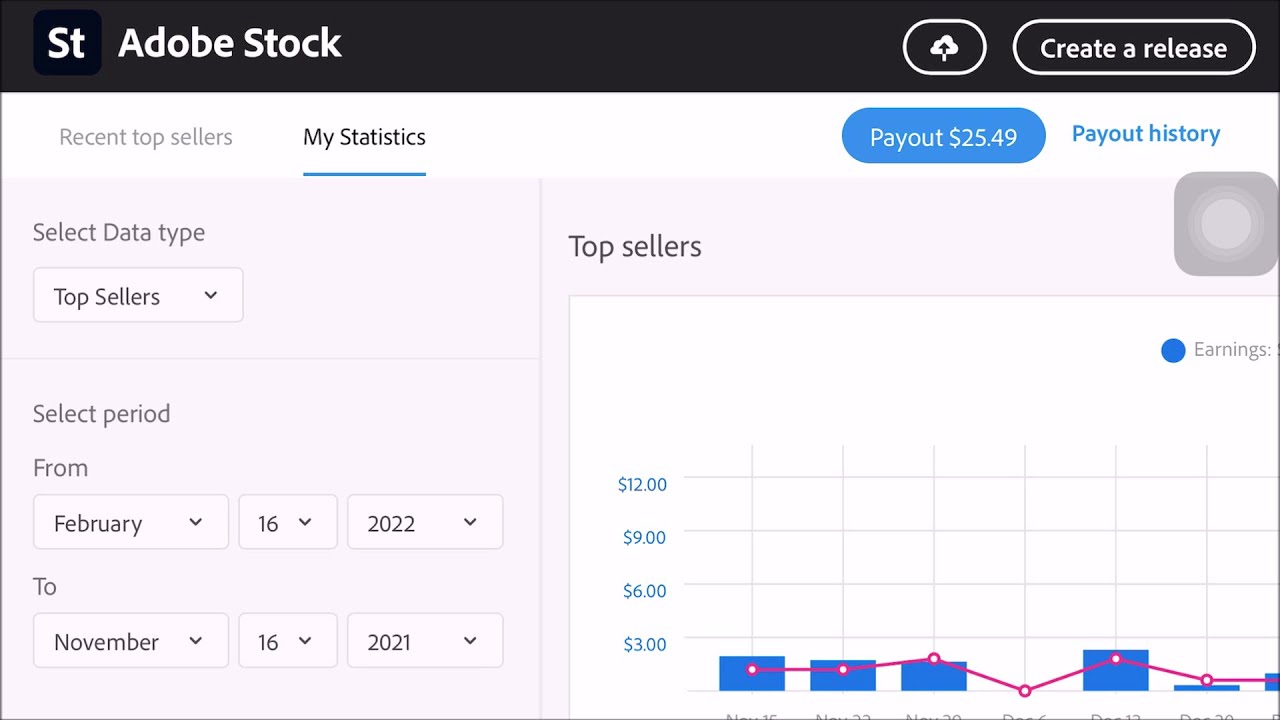
Task: Click the Create a release button
Action: point(1133,48)
